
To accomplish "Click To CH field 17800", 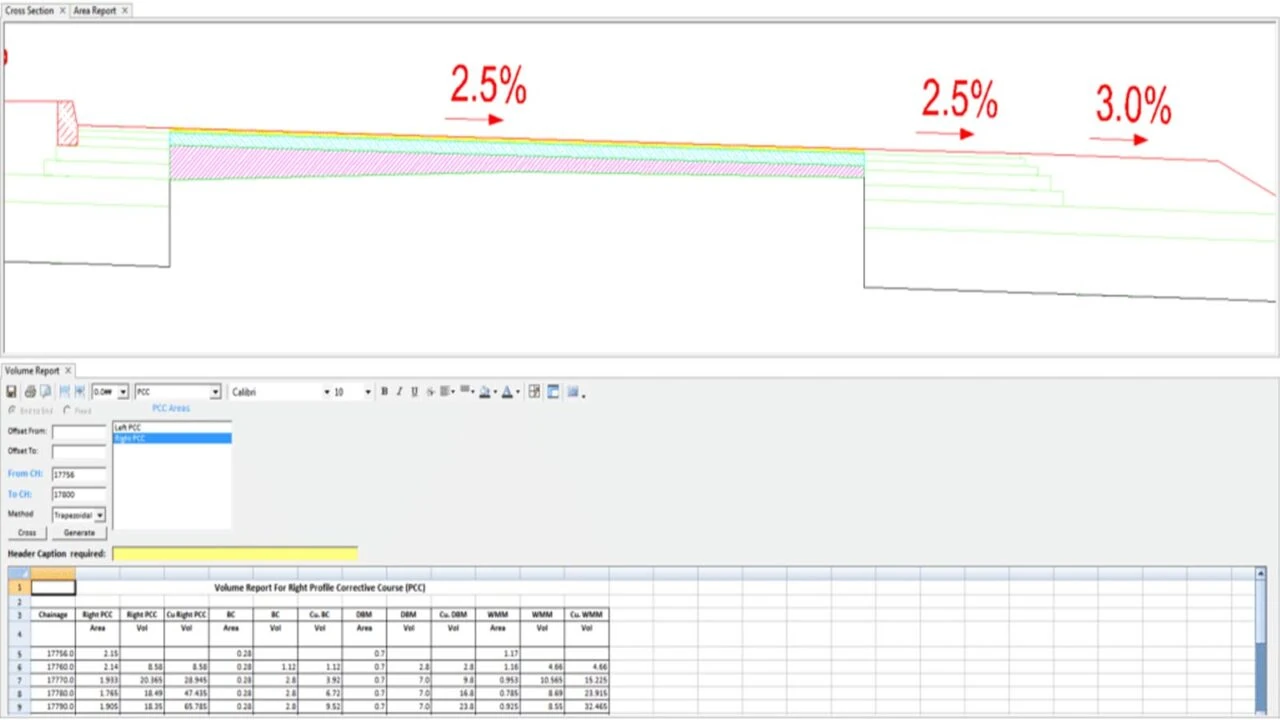I will click(79, 494).
